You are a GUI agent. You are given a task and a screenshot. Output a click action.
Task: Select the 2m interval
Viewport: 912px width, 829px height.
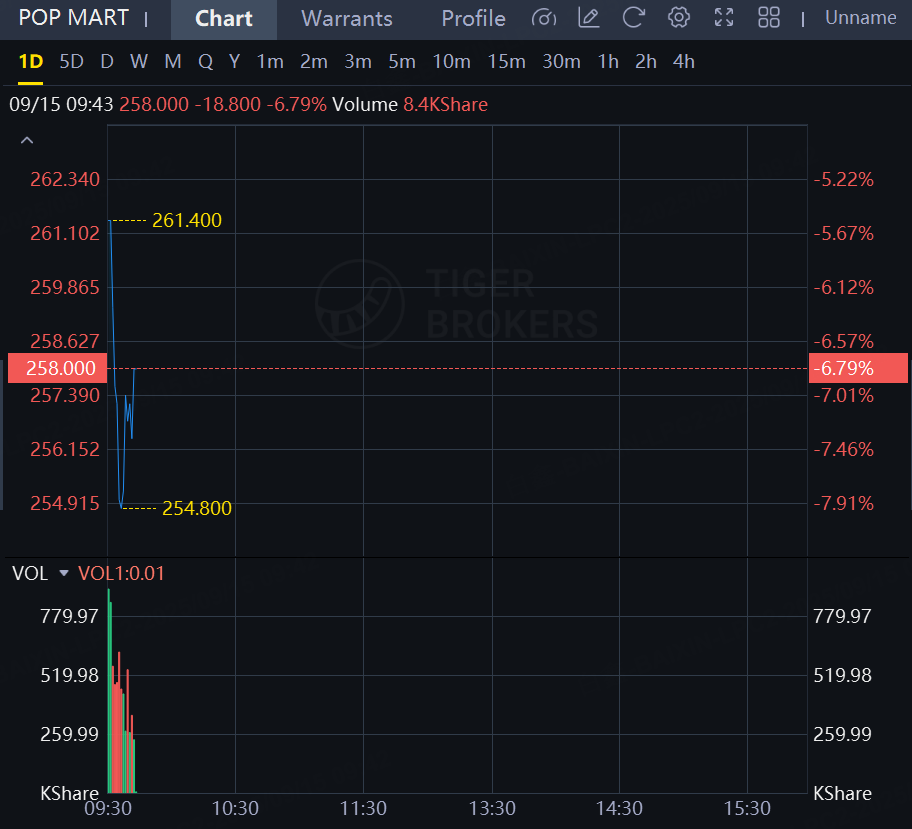click(314, 62)
